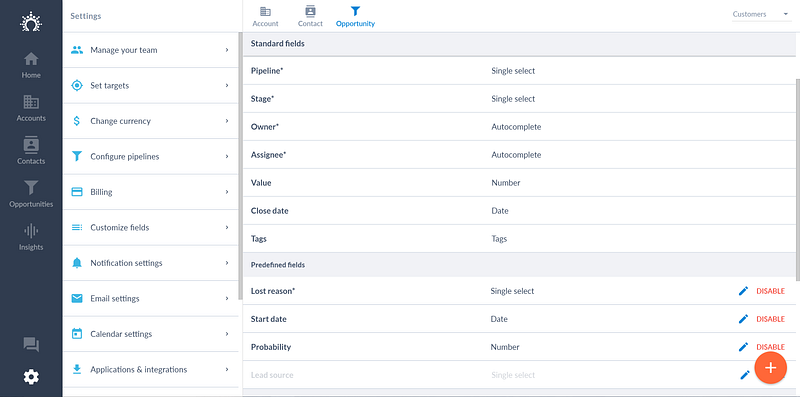Expand Manage your team settings
Viewport: 800px width, 397px height.
pos(150,50)
